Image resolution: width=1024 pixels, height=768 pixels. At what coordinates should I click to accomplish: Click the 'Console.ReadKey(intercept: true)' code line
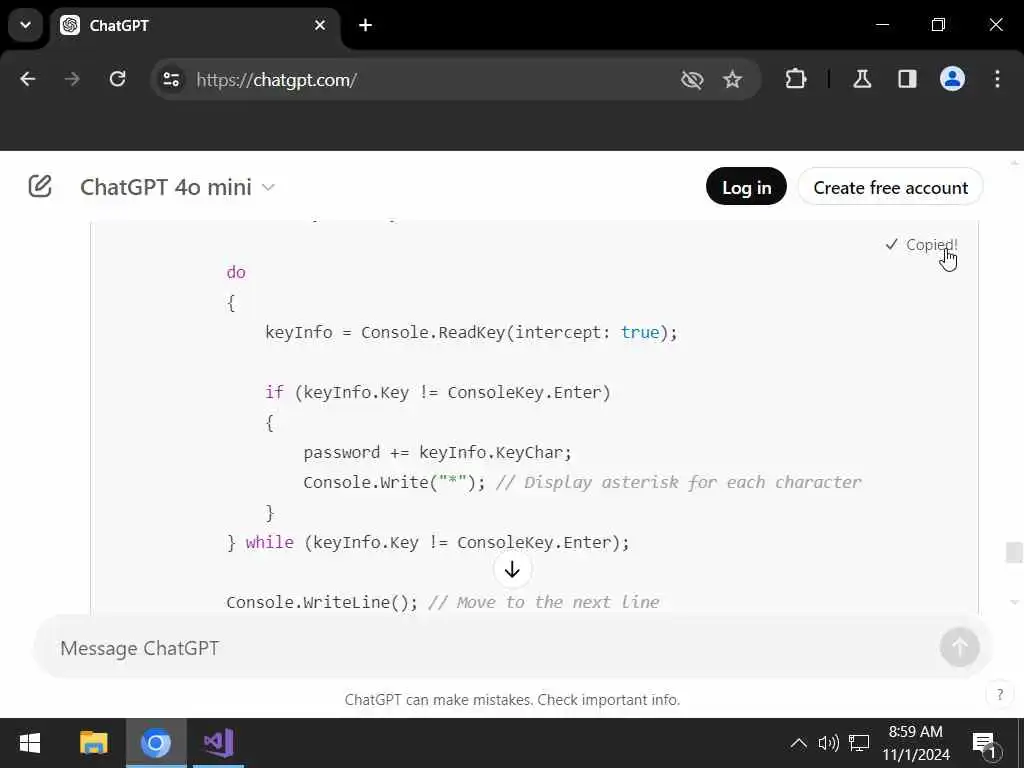[472, 332]
